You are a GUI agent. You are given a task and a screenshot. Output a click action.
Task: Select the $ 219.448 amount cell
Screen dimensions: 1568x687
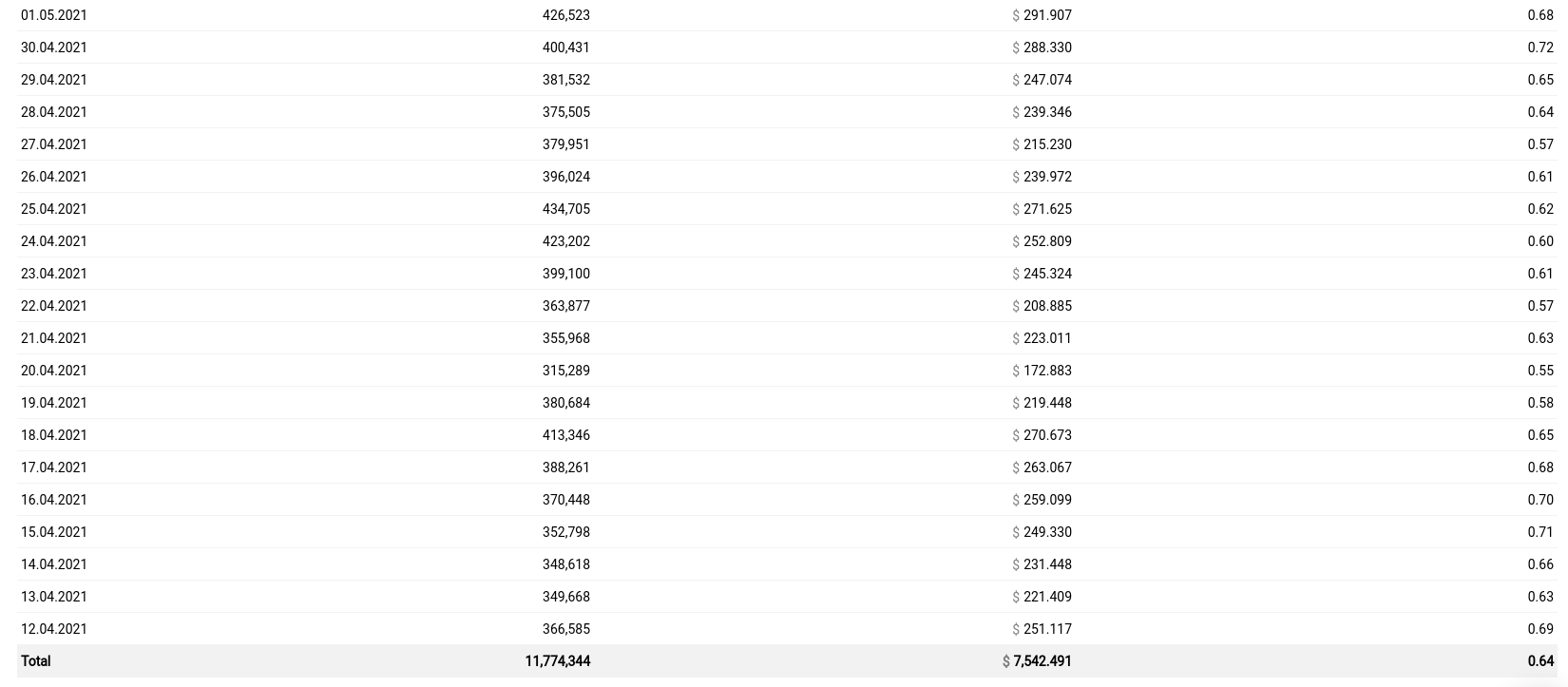[x=1042, y=403]
